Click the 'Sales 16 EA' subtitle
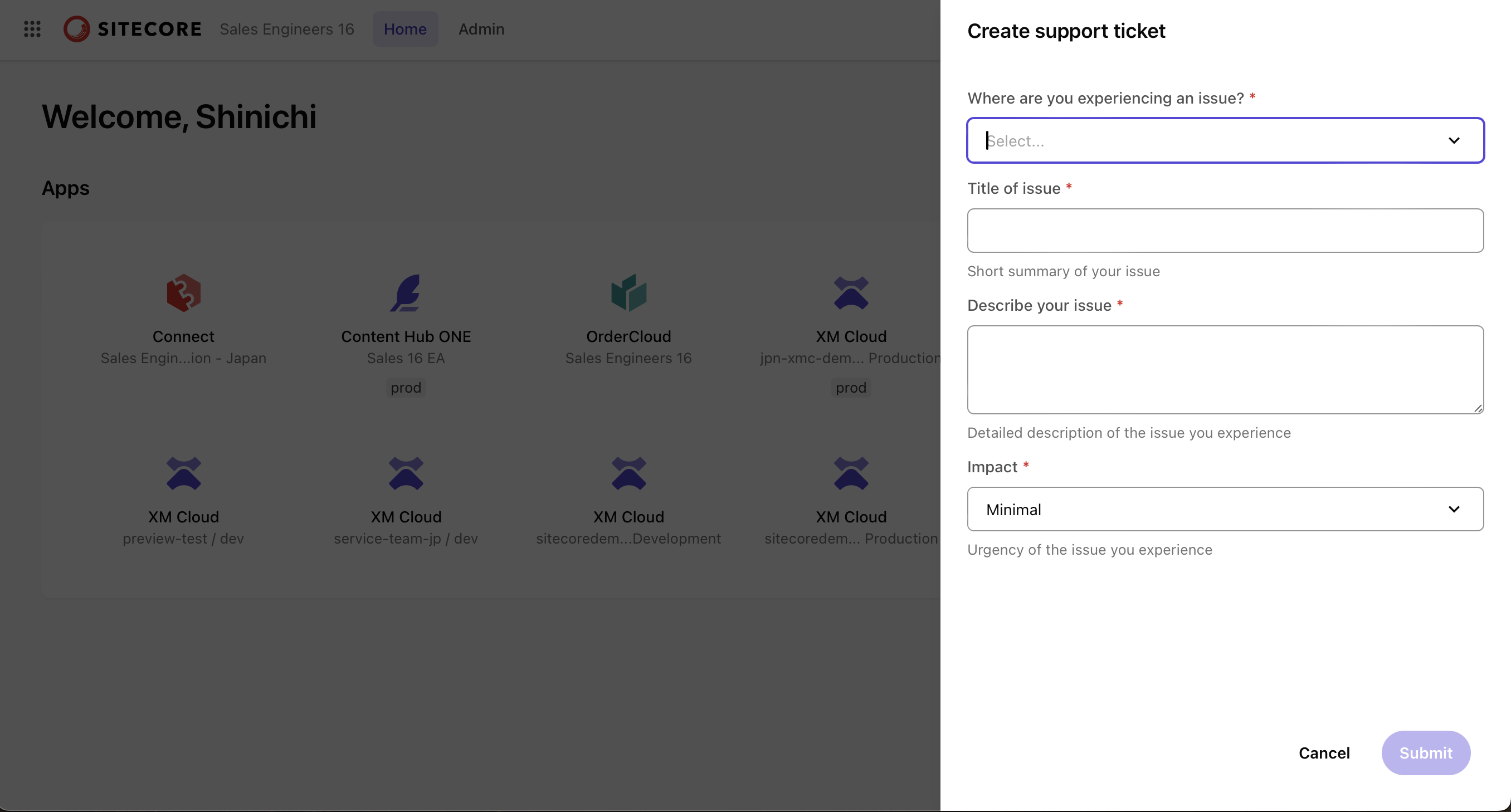This screenshot has height=812, width=1511. tap(406, 358)
